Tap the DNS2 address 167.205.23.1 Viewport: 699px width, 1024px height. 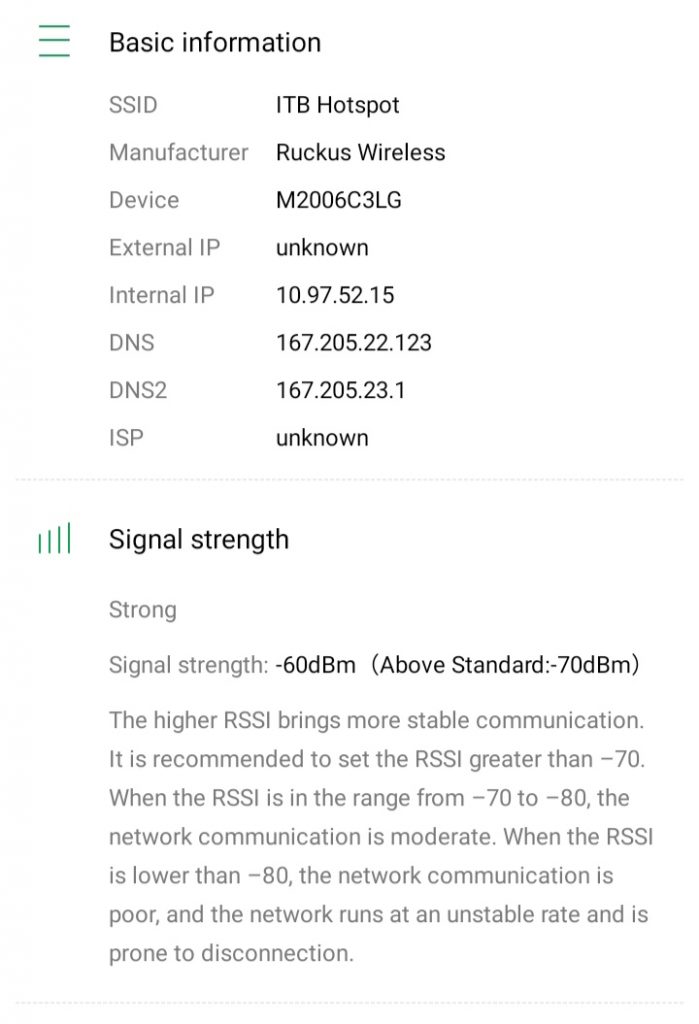click(x=341, y=390)
